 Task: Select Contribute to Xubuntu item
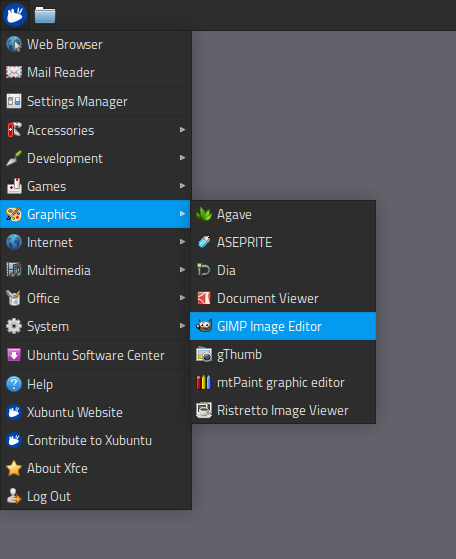click(x=96, y=440)
